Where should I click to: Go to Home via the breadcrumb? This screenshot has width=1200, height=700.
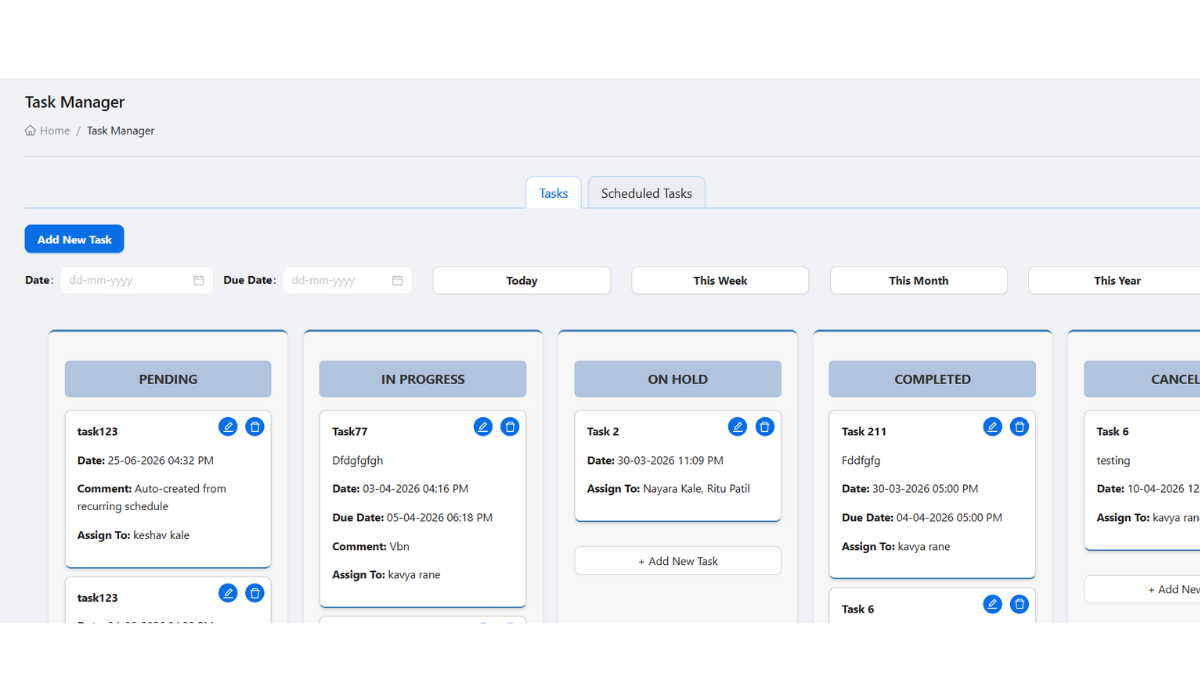click(x=47, y=131)
